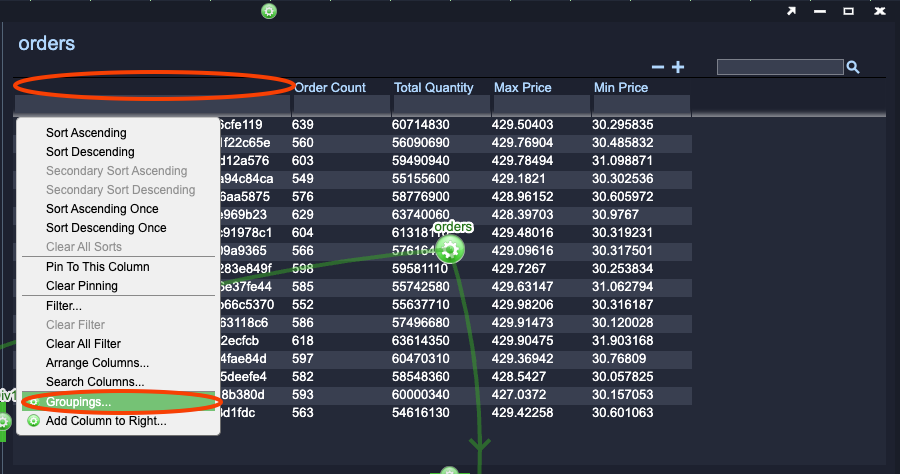Screen dimensions: 900x474
Task: Click the Order Count column header
Action: coord(330,88)
